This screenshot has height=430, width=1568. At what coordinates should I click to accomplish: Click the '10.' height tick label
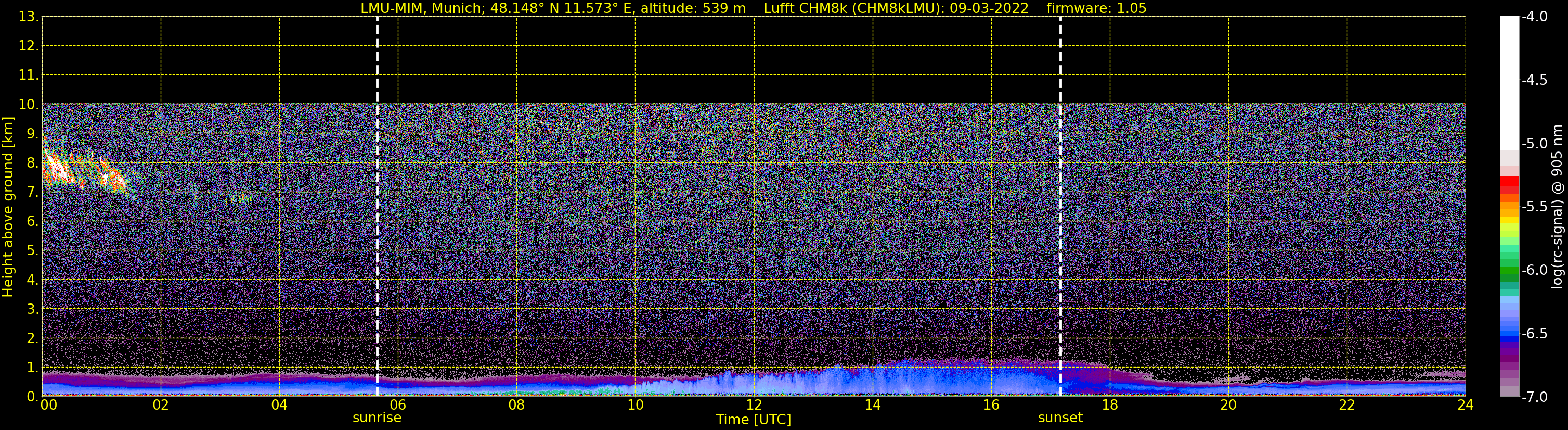[x=29, y=105]
